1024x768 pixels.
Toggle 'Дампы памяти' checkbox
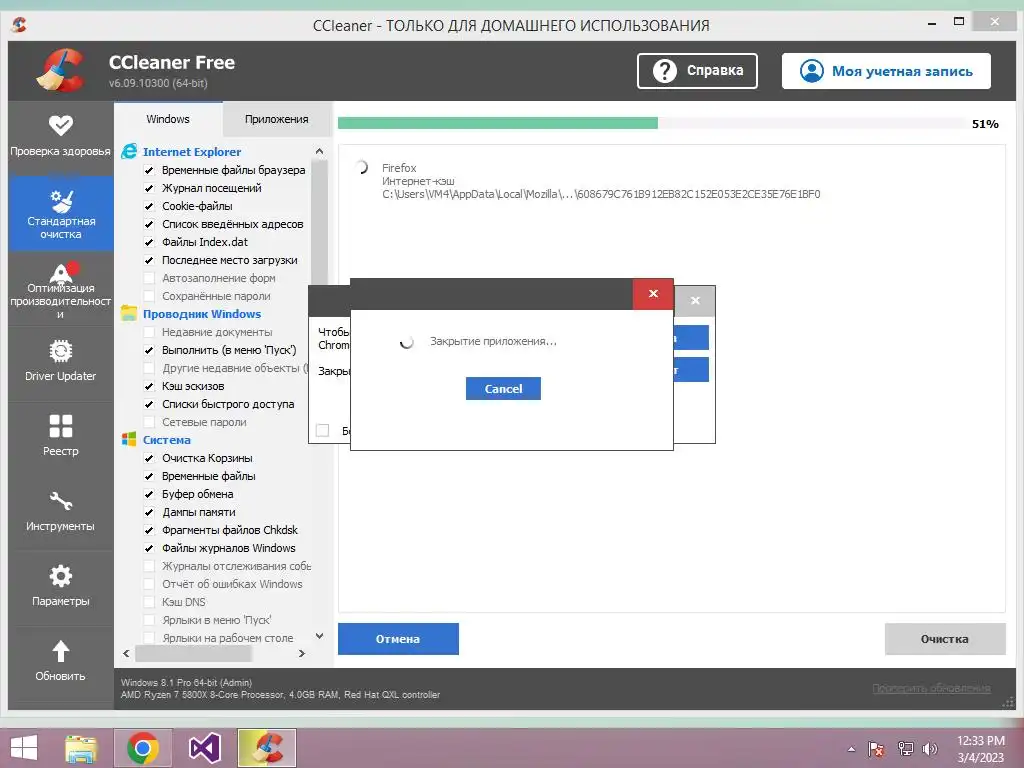pos(149,512)
